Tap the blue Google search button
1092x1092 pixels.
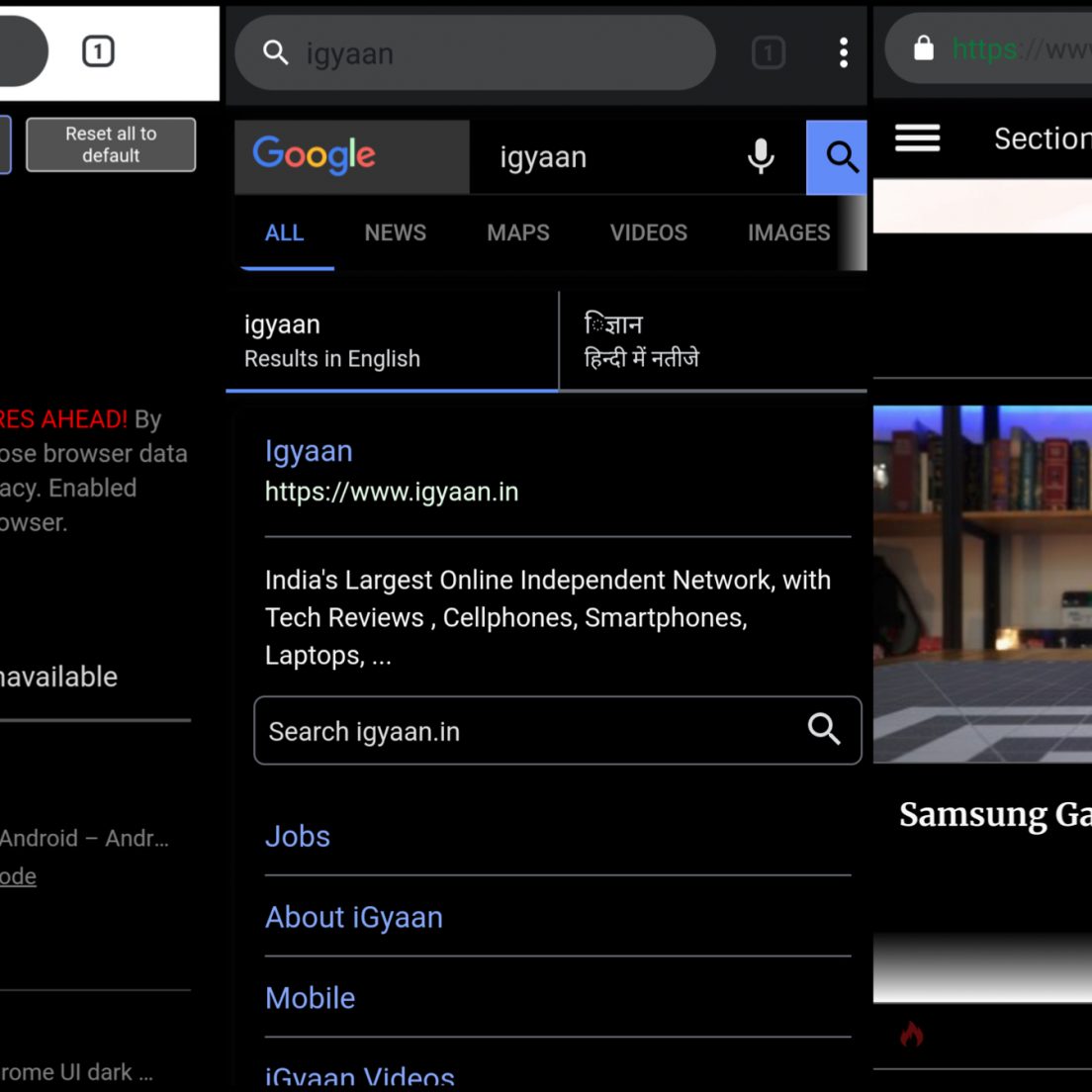(x=839, y=157)
